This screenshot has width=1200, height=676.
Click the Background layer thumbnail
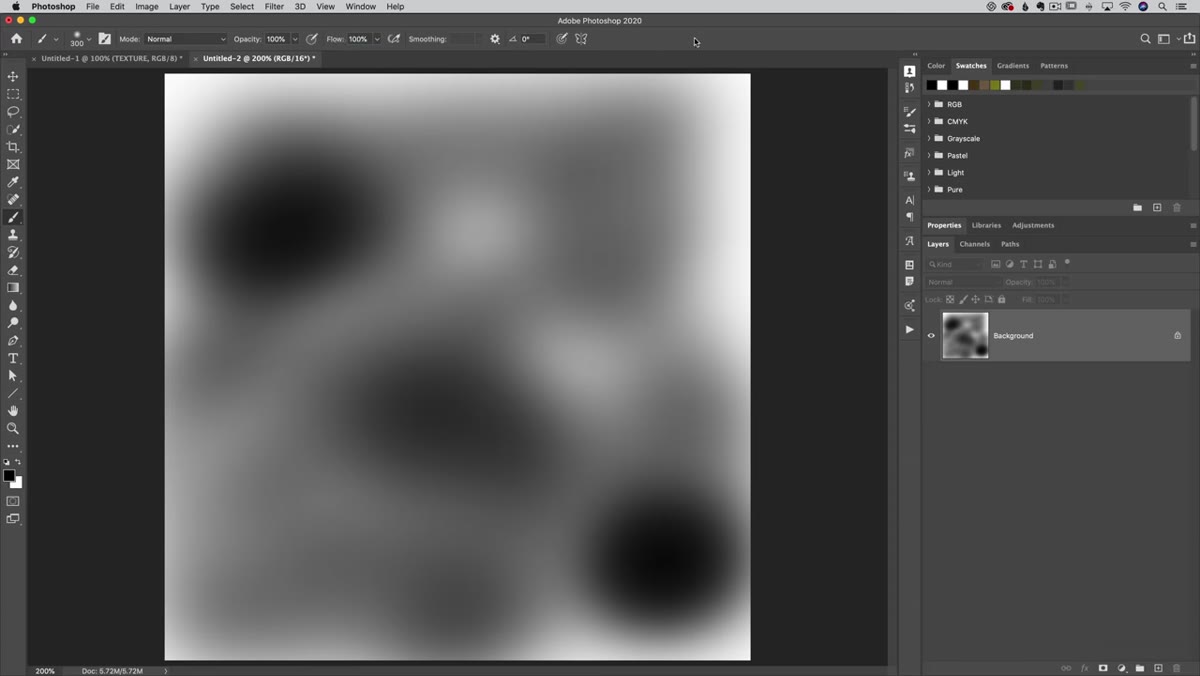pos(965,336)
